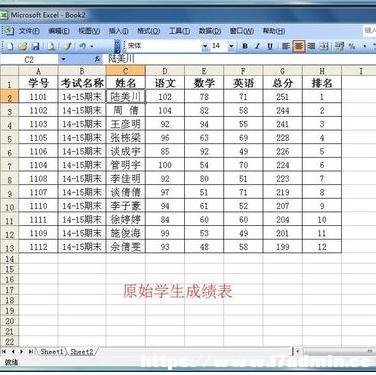376x375 pixels.
Task: Open the Undo history dropdown arrow
Action: pyautogui.click(x=92, y=46)
